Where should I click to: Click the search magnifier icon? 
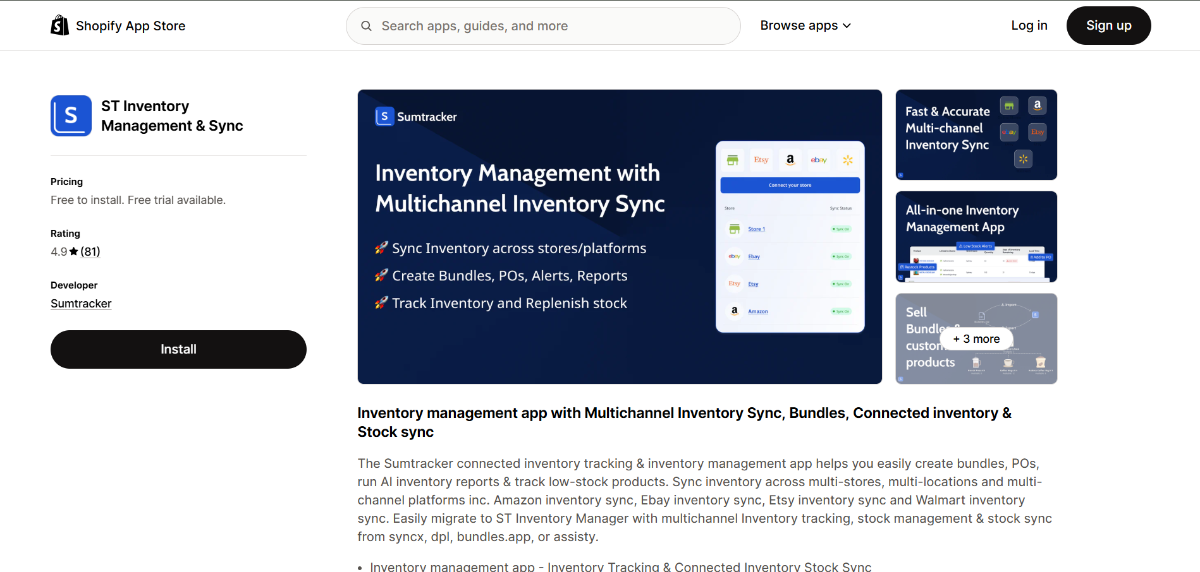367,26
